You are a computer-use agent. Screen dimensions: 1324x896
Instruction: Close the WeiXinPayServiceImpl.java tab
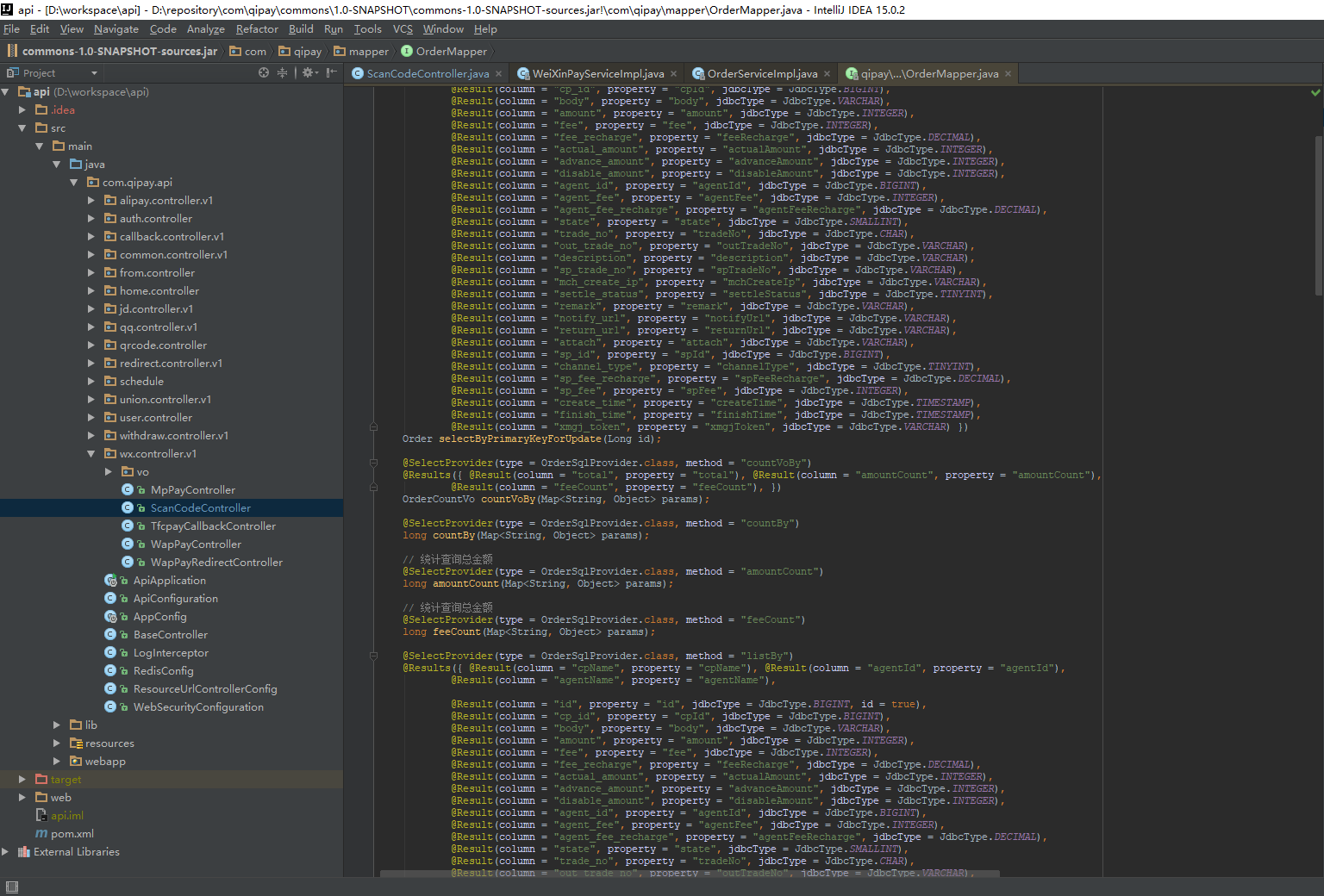click(673, 74)
